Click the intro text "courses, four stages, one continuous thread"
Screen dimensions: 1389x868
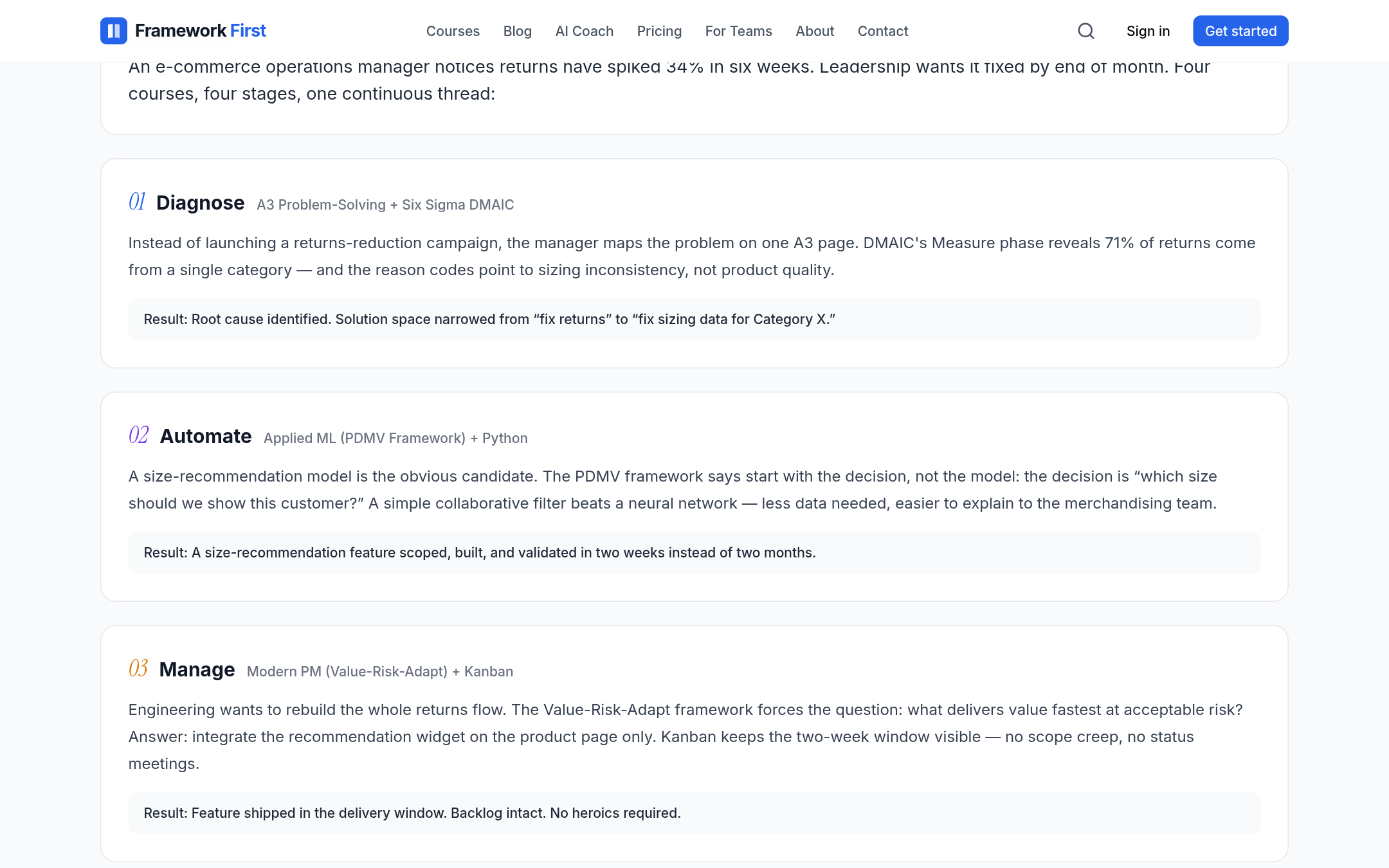point(312,94)
